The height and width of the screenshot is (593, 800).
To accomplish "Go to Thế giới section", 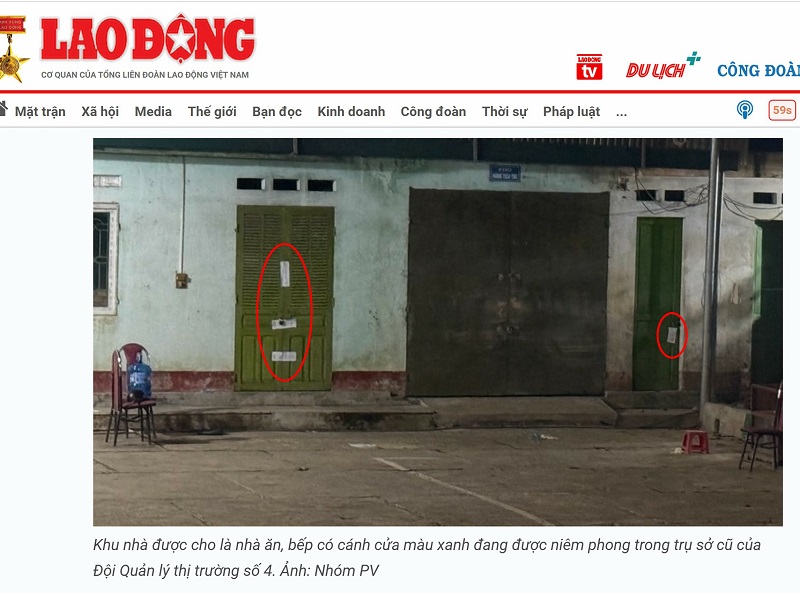I will point(212,112).
